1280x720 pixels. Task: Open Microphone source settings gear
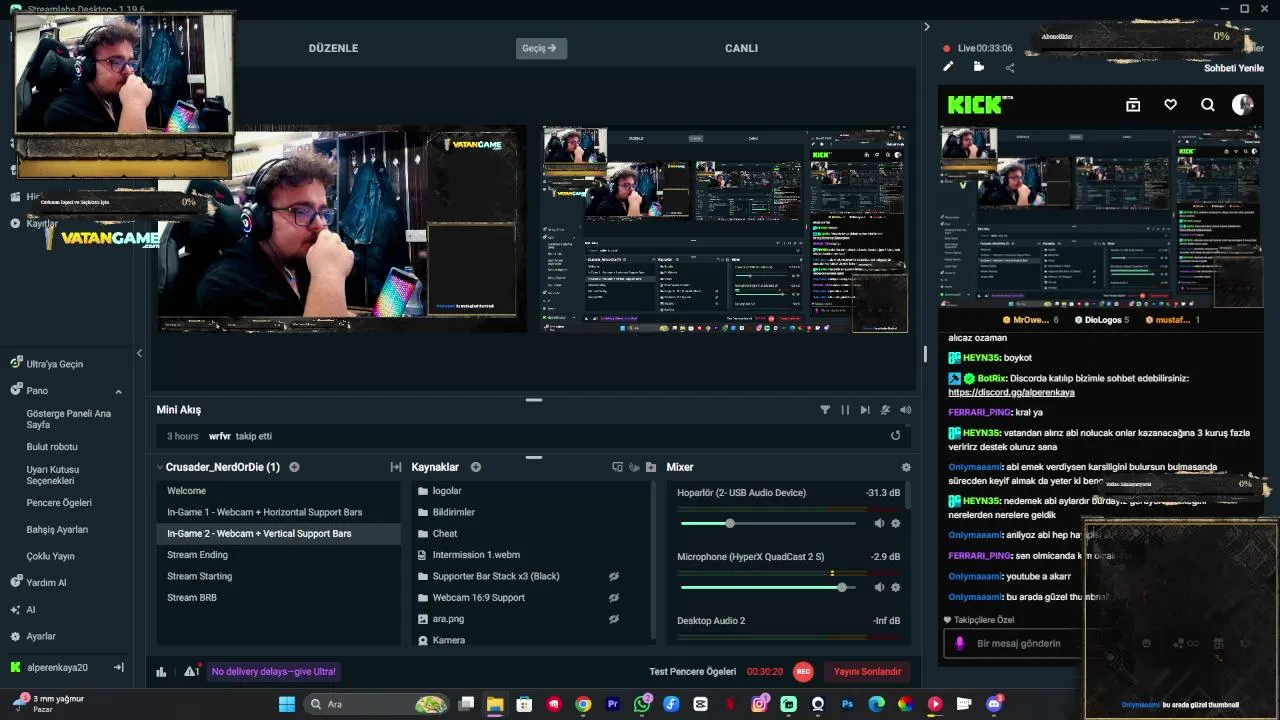point(895,587)
